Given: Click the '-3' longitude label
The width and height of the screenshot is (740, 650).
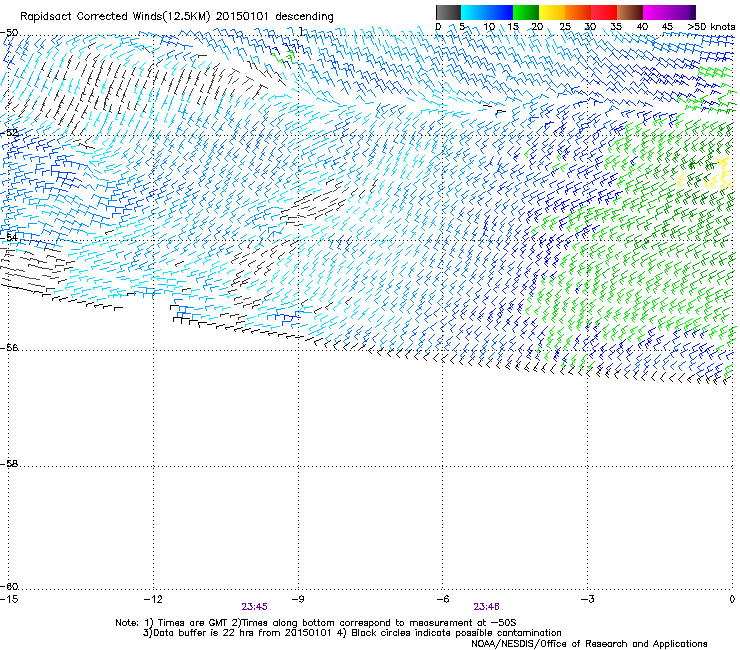Looking at the screenshot, I should point(587,599).
